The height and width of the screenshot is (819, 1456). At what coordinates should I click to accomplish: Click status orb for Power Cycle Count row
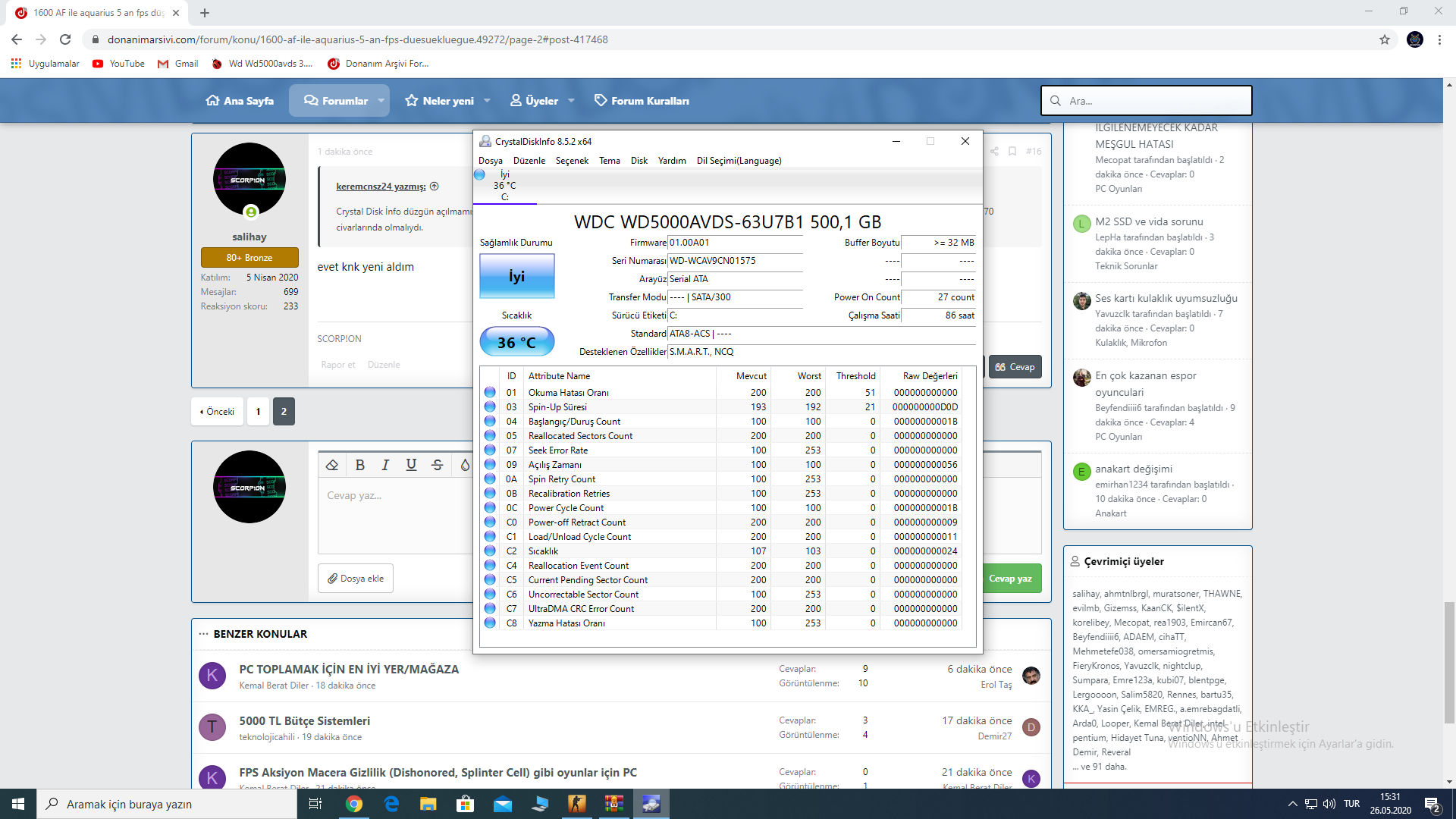(490, 508)
